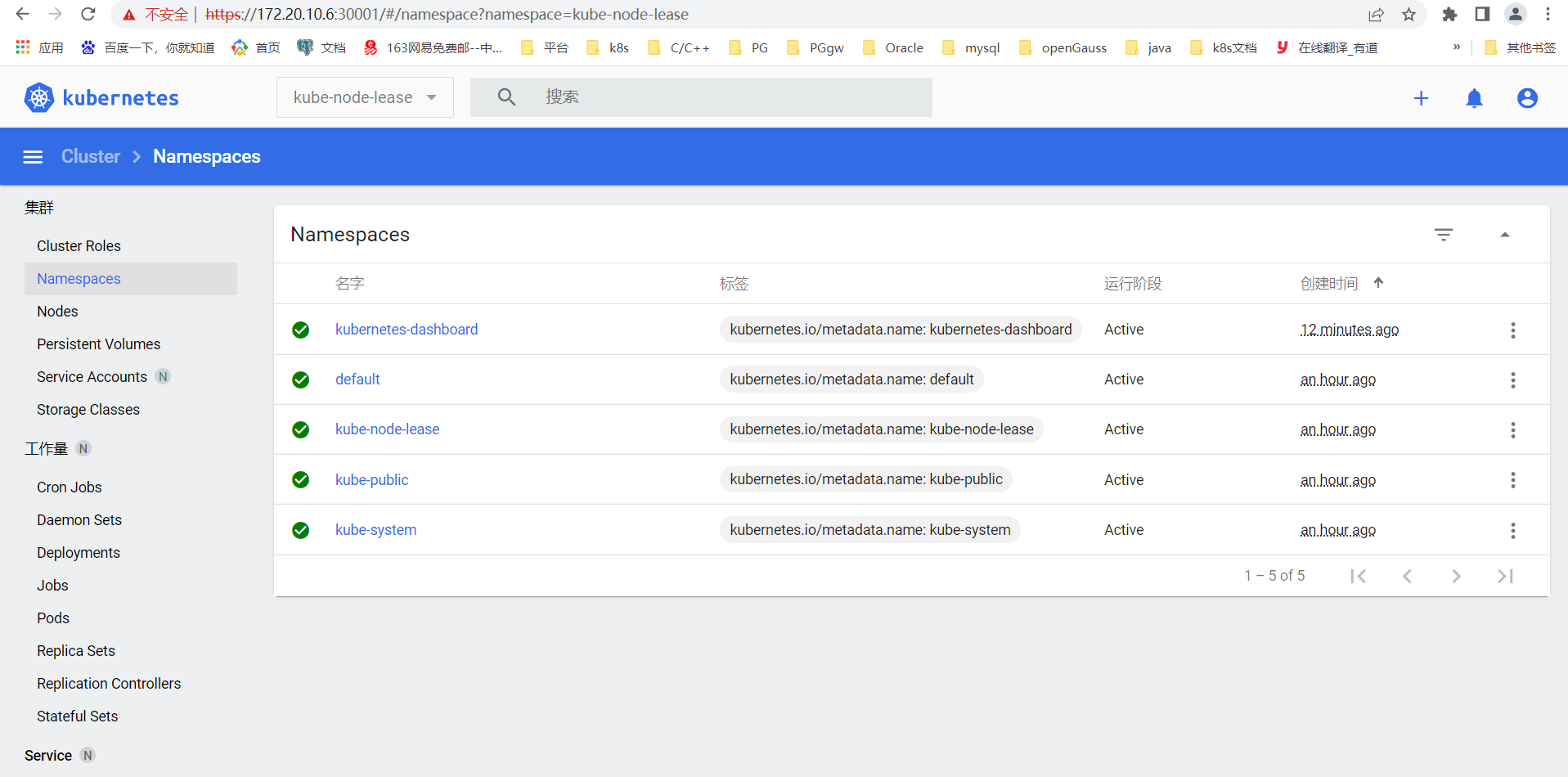This screenshot has width=1568, height=777.
Task: Open the browser extensions puzzle icon
Action: click(1449, 15)
